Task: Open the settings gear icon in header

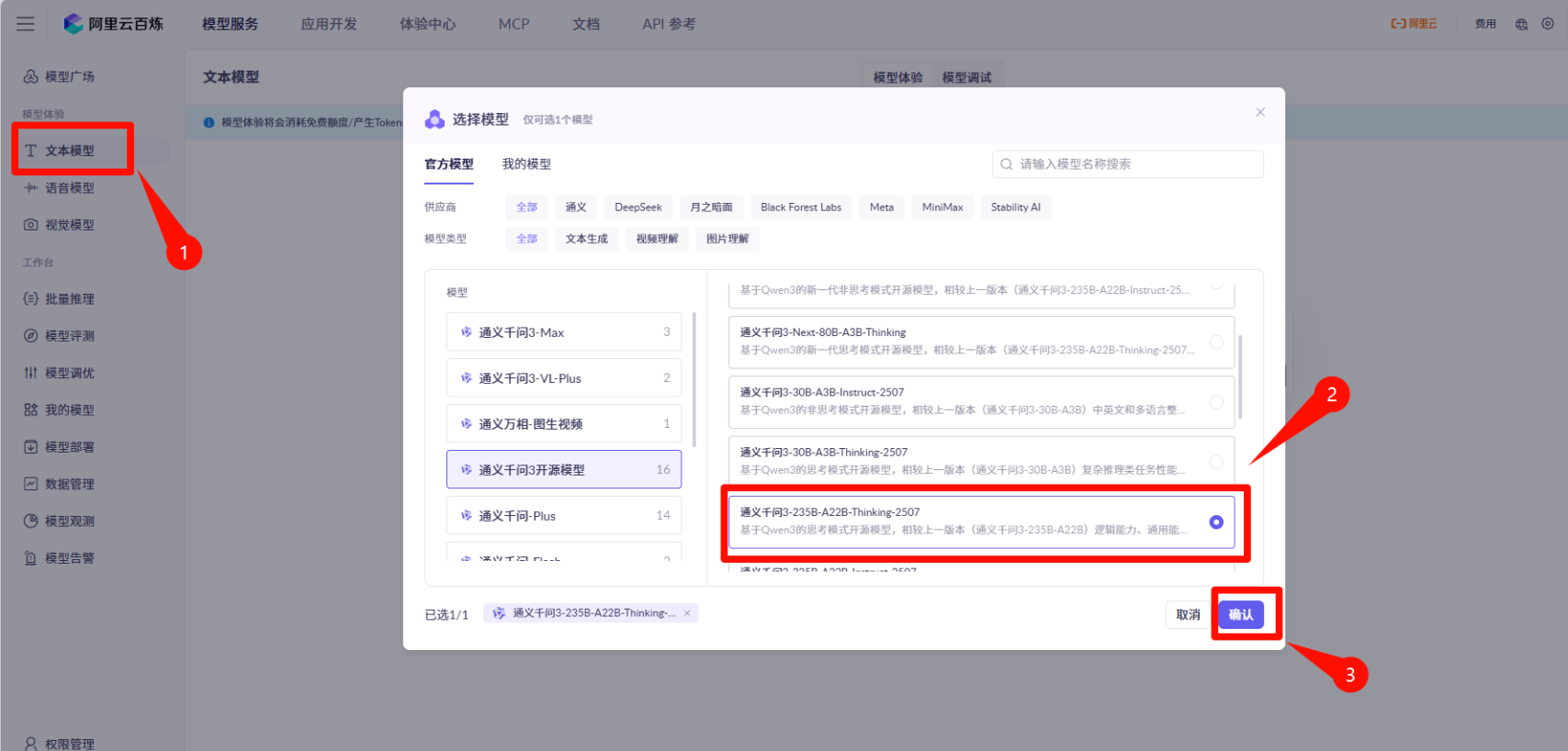Action: (1548, 24)
